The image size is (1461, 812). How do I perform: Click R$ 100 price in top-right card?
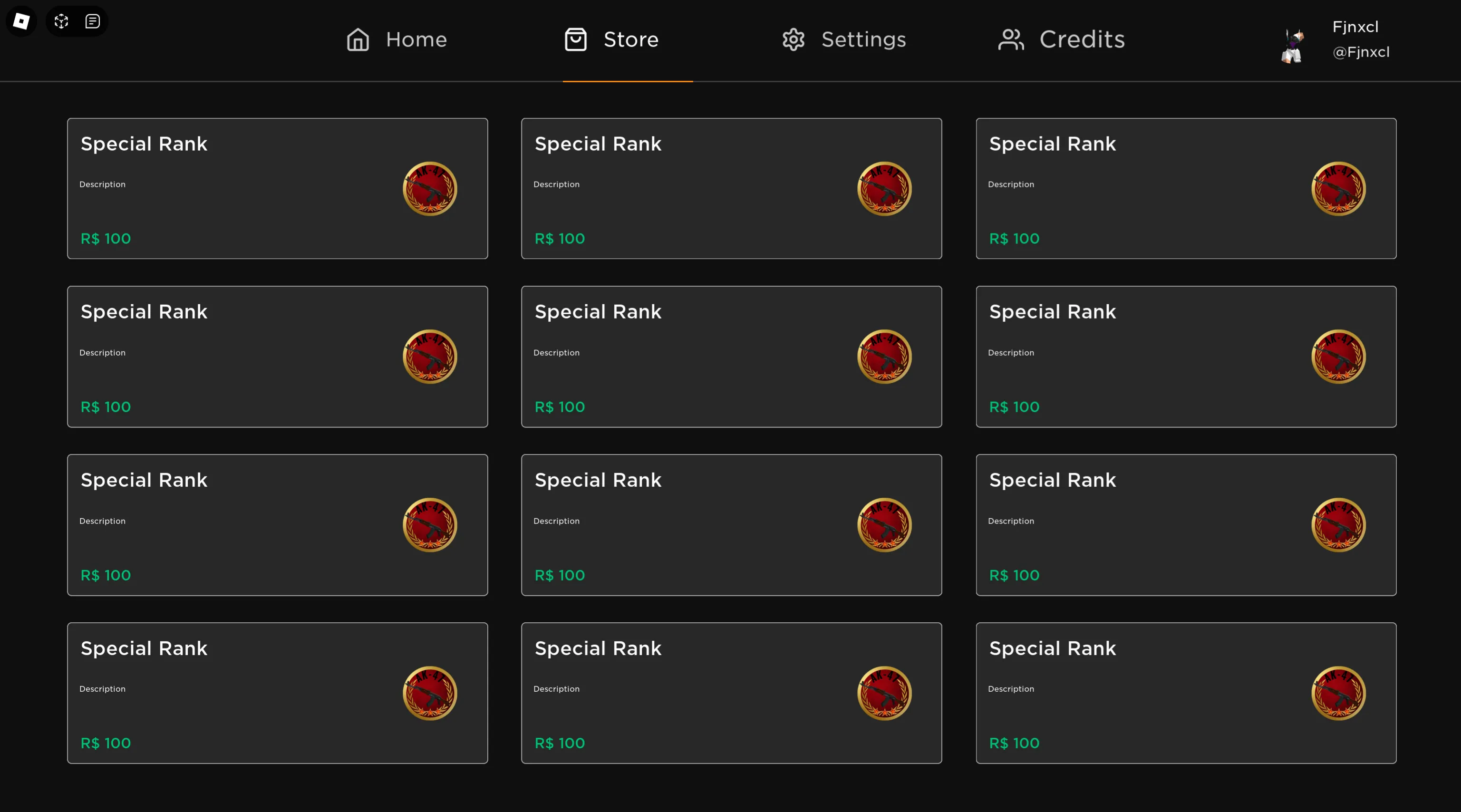point(1014,239)
